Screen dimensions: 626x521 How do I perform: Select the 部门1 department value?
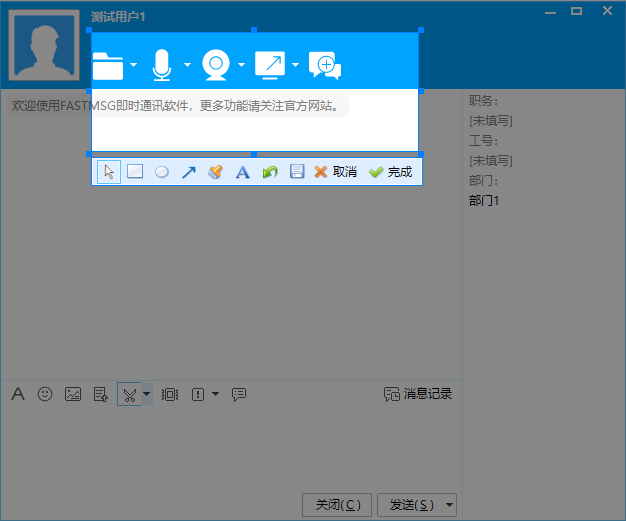click(484, 200)
